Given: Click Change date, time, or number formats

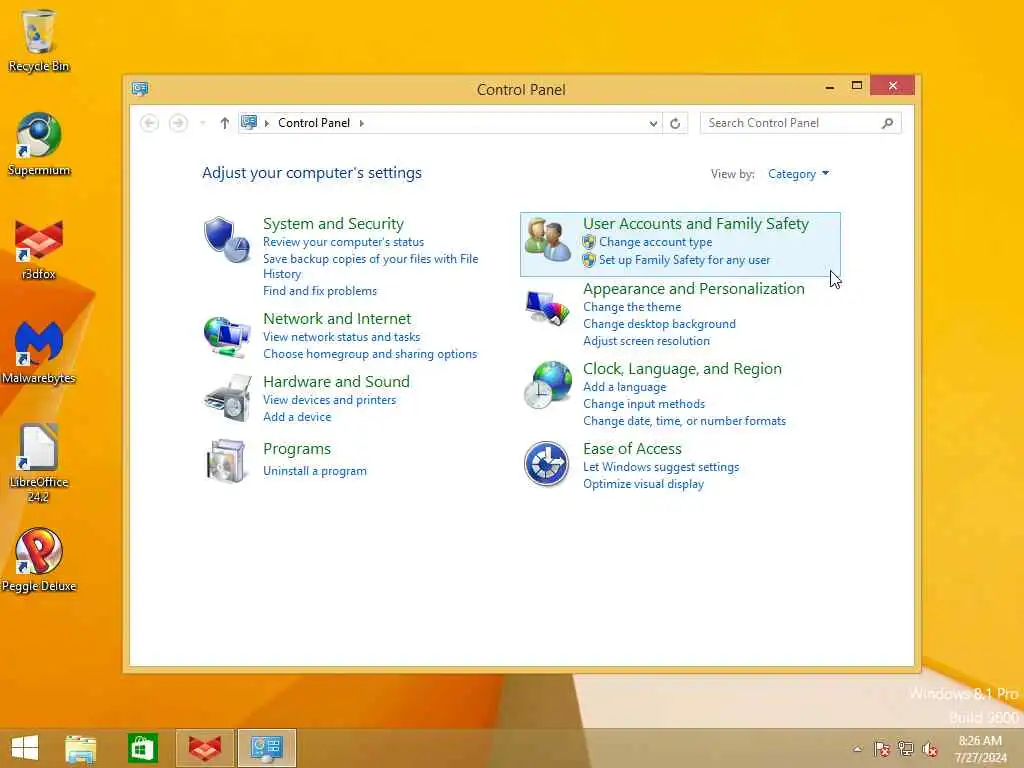Looking at the screenshot, I should click(684, 421).
